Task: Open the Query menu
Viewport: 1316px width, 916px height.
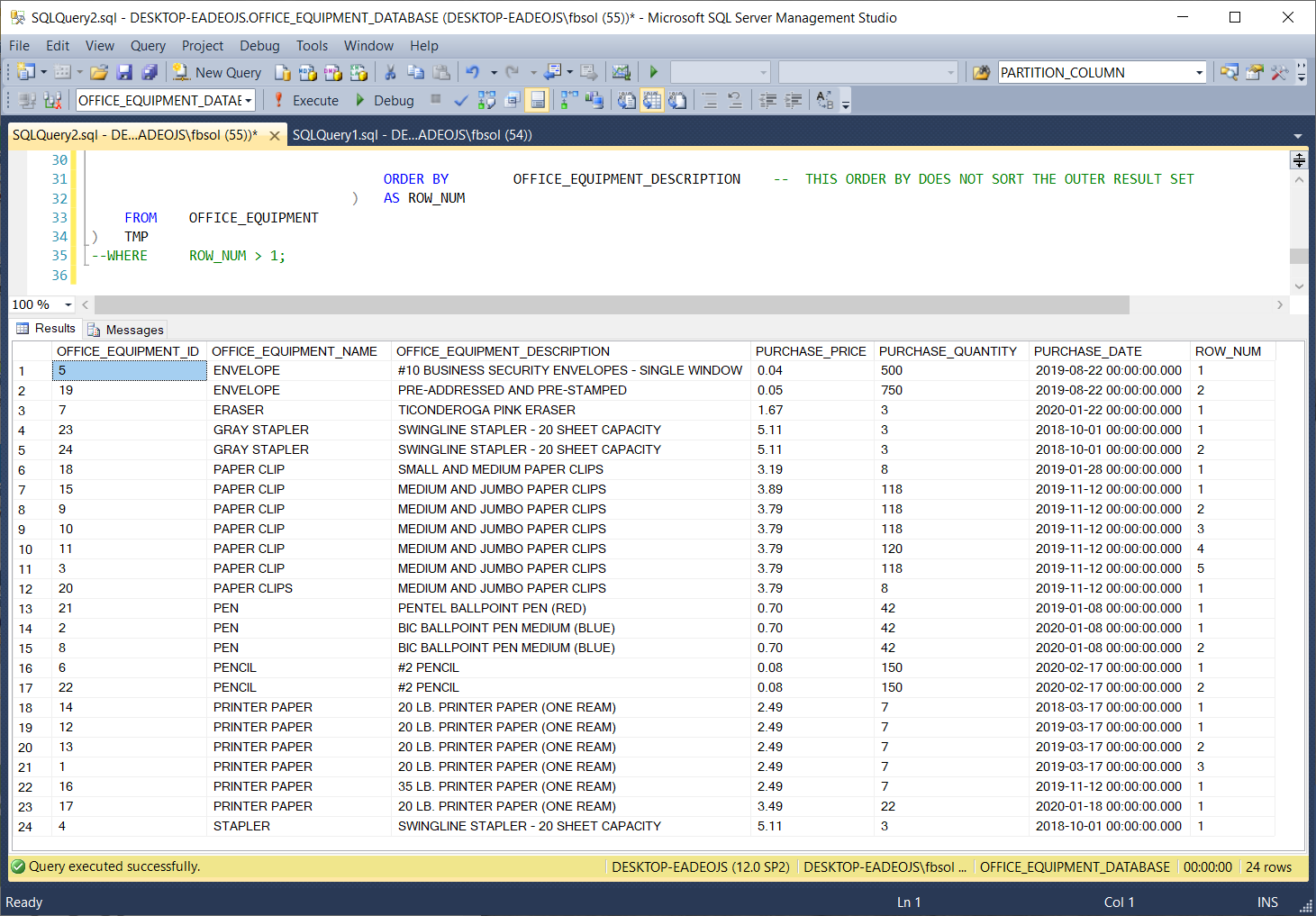Action: [x=148, y=46]
